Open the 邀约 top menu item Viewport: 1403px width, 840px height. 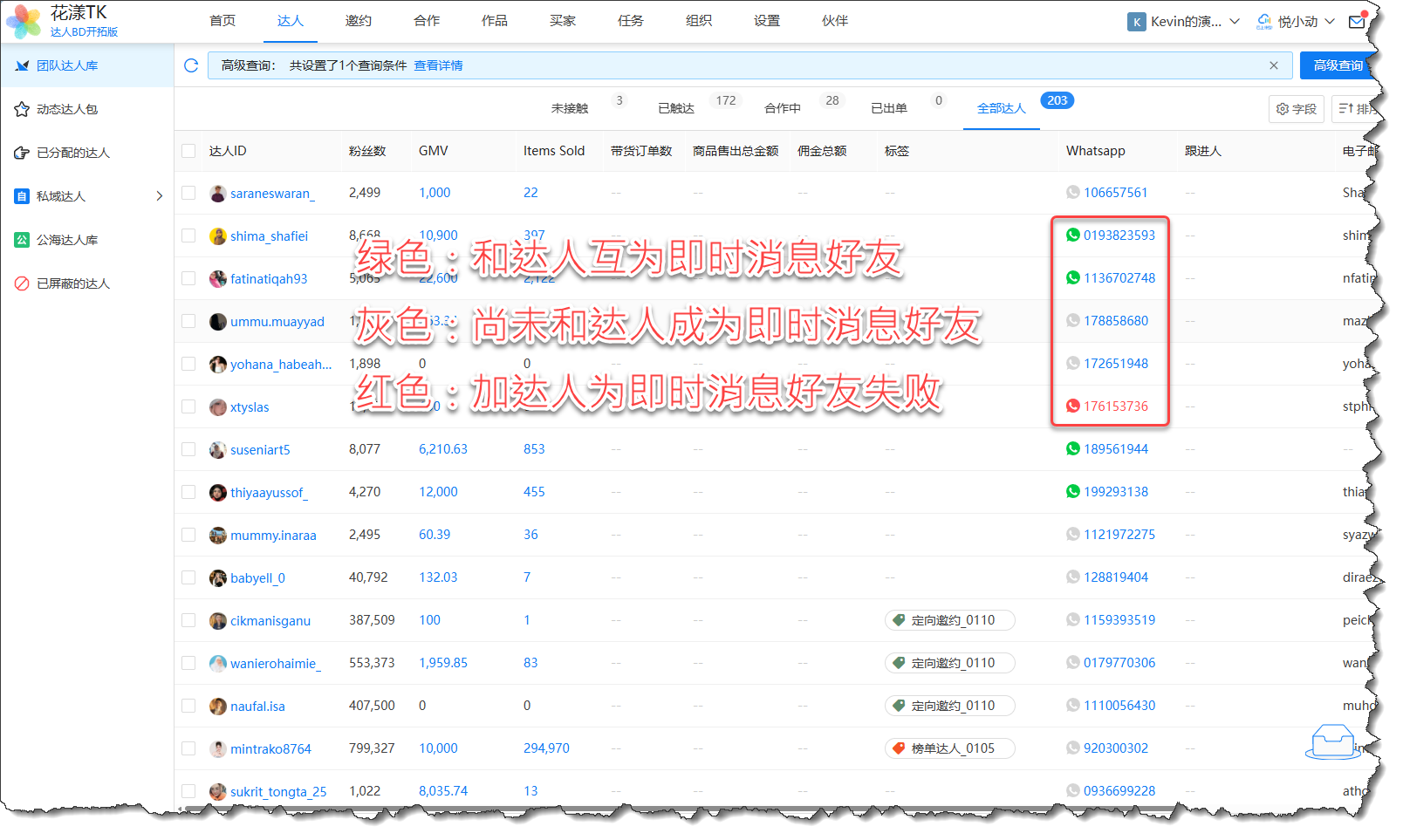(358, 21)
